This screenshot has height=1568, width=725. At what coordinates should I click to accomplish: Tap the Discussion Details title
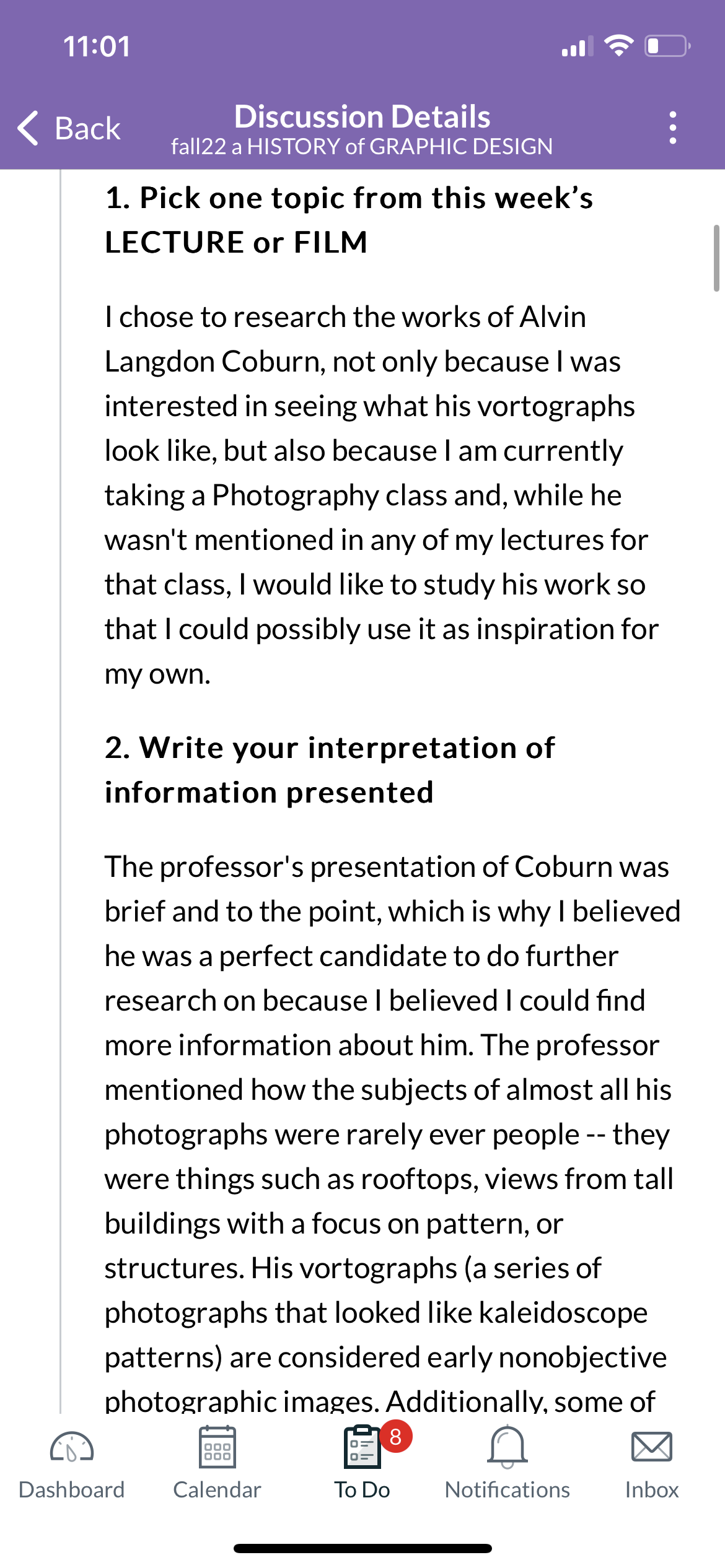click(x=362, y=116)
